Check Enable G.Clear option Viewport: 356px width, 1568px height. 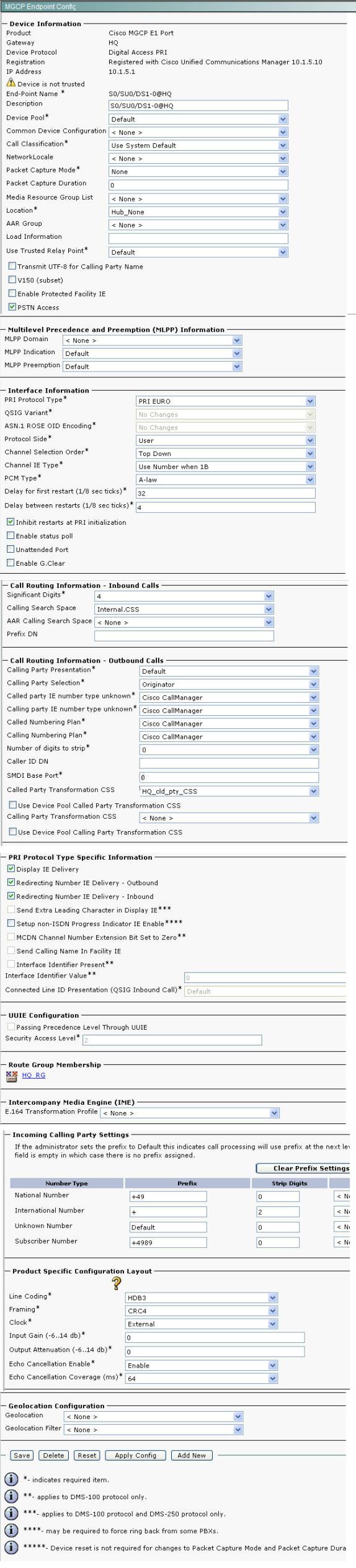pyautogui.click(x=11, y=563)
